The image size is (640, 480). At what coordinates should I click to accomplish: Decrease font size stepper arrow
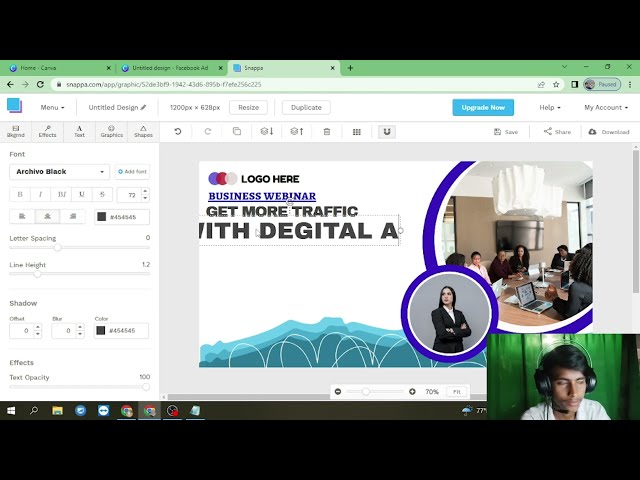click(145, 198)
